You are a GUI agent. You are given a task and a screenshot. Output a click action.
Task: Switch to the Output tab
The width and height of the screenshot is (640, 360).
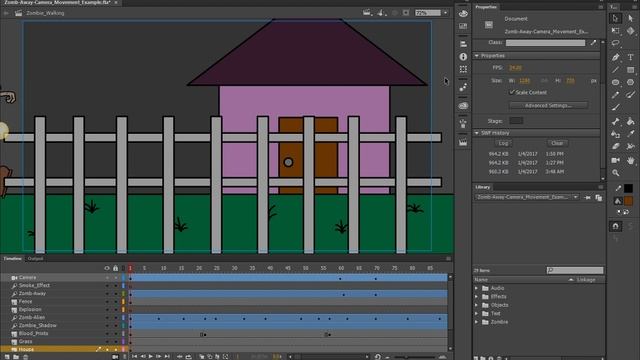pos(35,259)
